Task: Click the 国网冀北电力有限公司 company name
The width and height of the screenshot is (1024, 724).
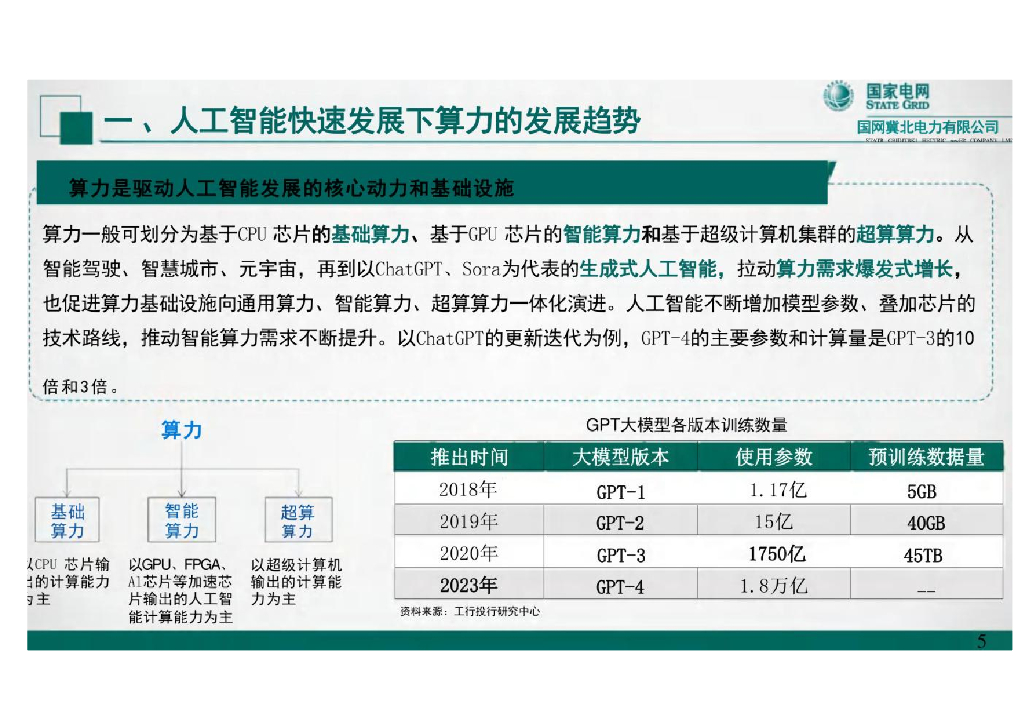Action: [x=928, y=127]
